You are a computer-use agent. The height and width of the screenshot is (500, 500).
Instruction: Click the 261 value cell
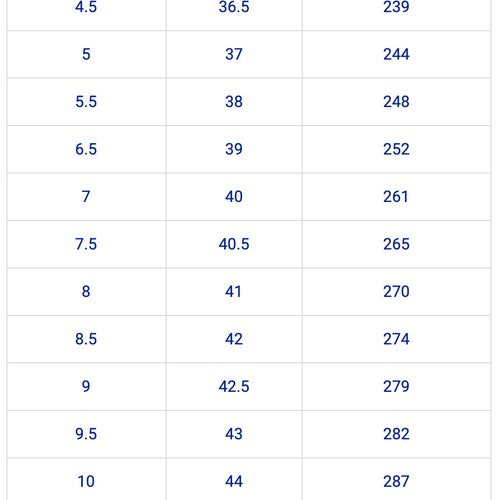pos(396,197)
